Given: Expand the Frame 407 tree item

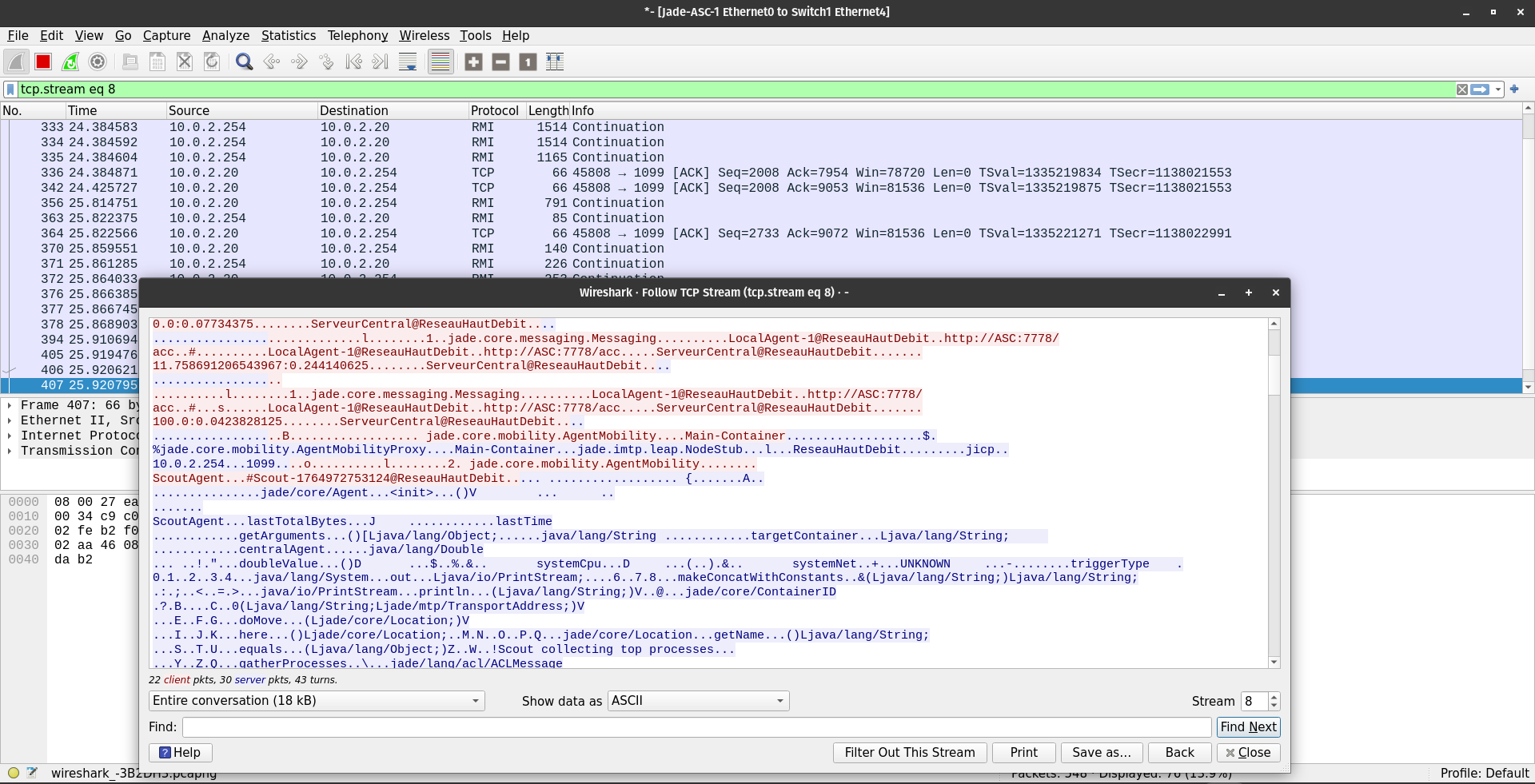Looking at the screenshot, I should (x=9, y=405).
